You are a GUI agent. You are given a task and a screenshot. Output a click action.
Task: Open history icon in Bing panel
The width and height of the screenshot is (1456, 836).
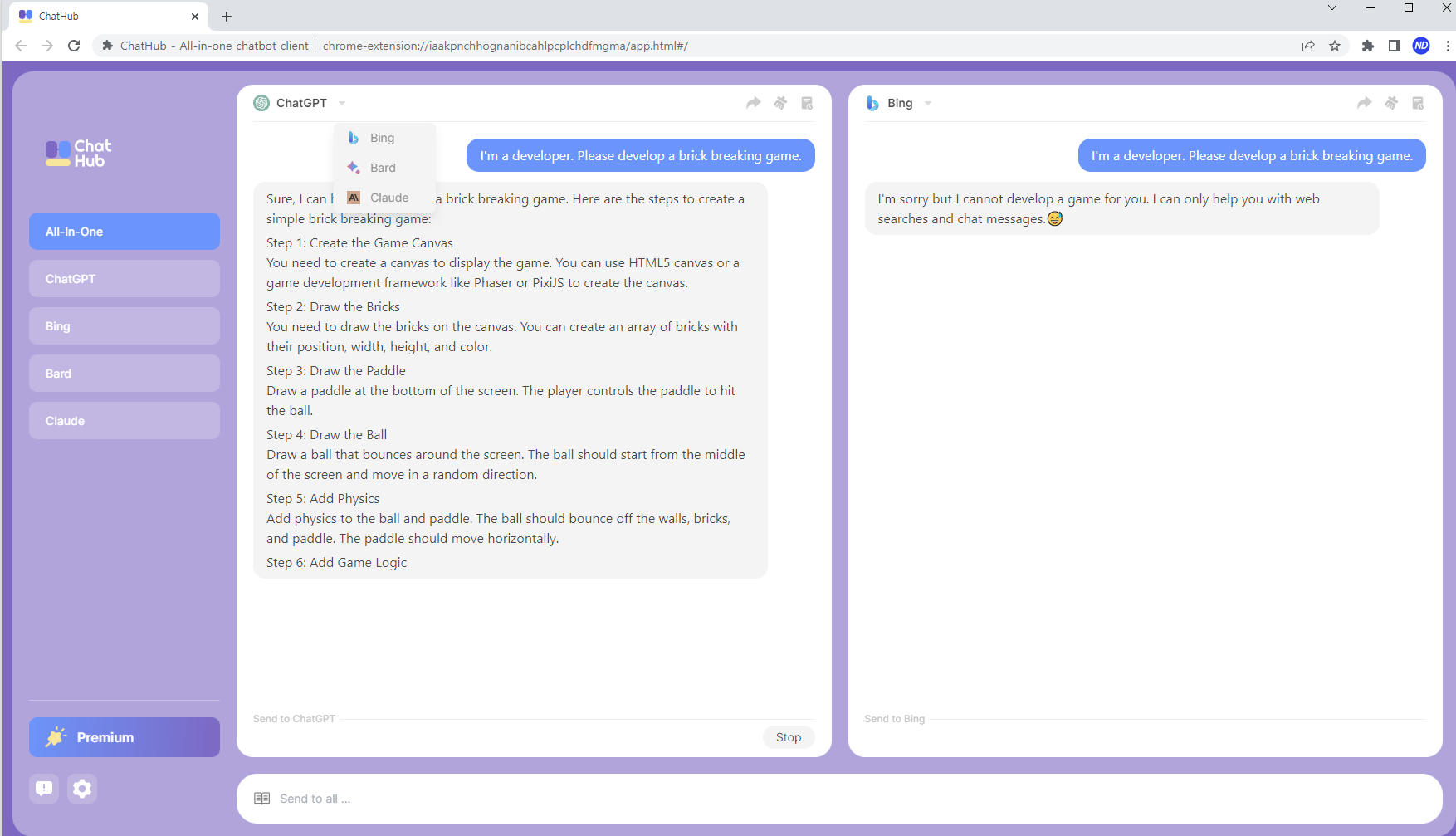pos(1418,103)
